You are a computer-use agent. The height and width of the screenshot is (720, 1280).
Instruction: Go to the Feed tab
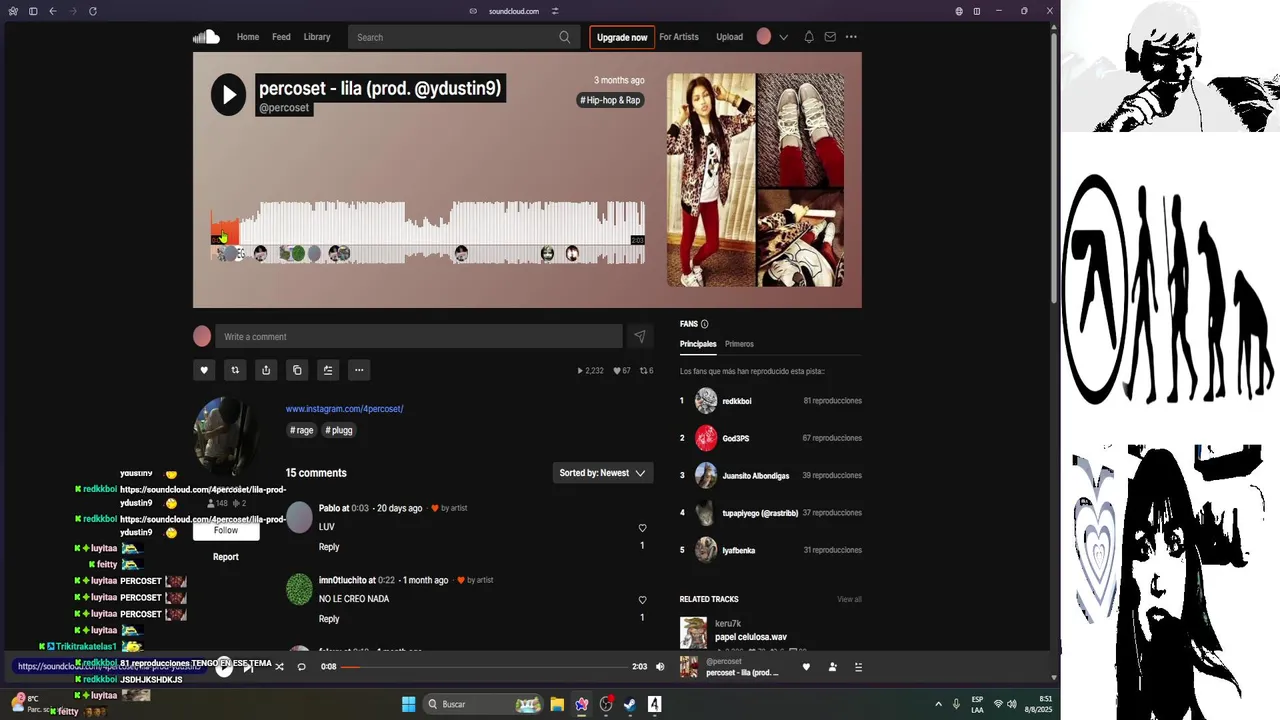click(281, 37)
